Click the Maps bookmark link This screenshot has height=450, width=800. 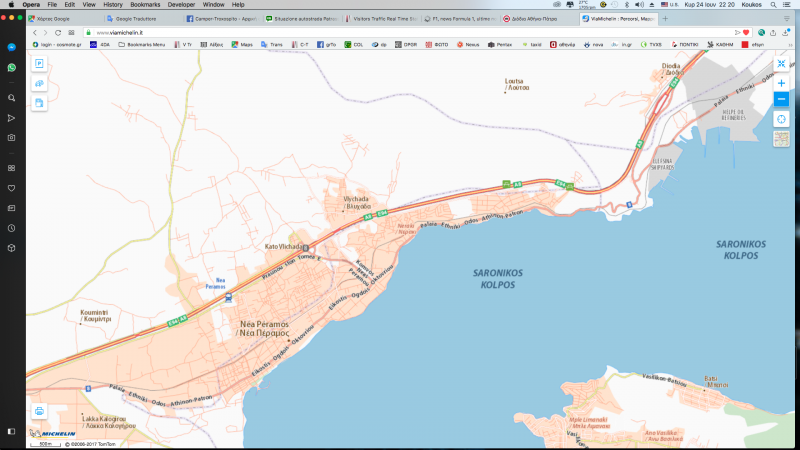click(x=245, y=44)
